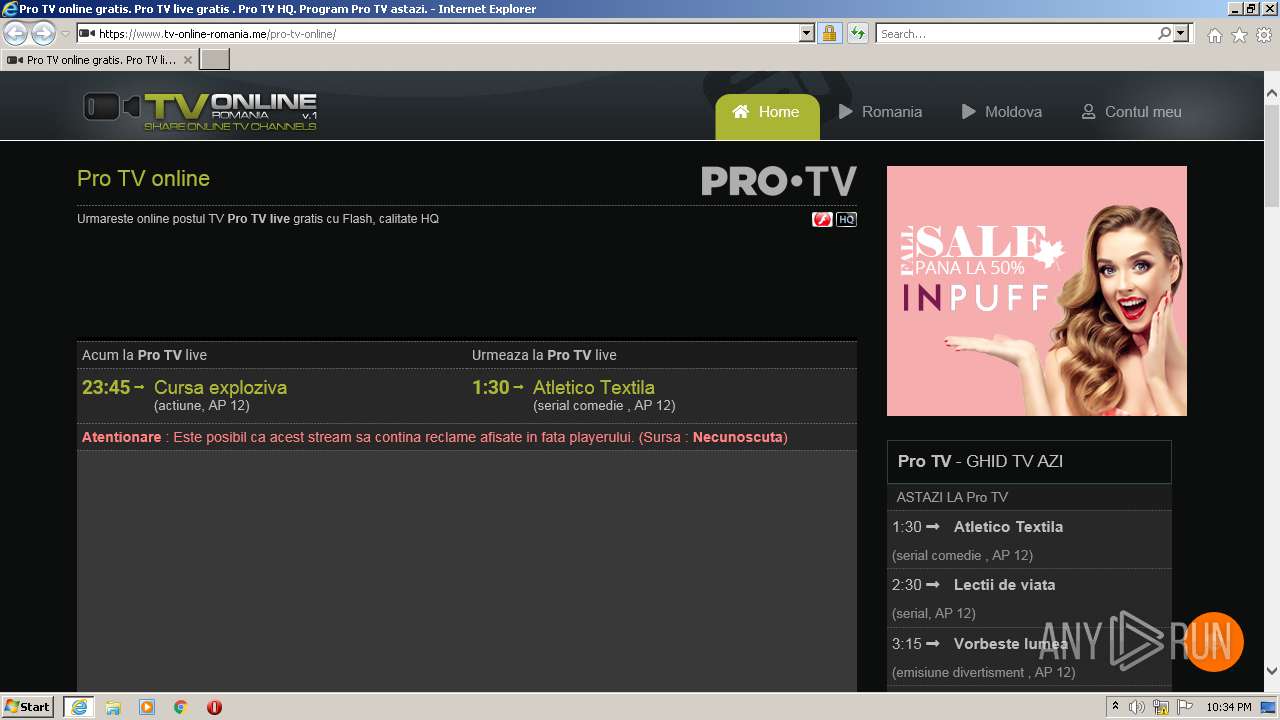Click the volume speaker tray icon
1280x720 pixels.
[1137, 707]
